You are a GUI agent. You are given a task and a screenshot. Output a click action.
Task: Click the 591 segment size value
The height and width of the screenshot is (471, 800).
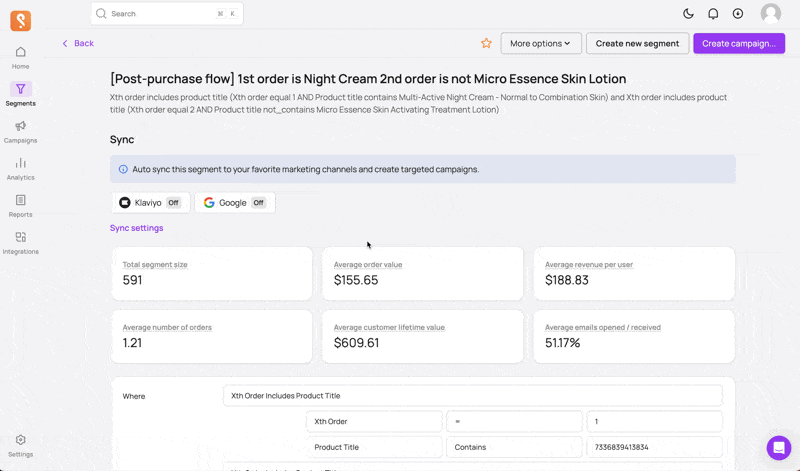point(132,280)
